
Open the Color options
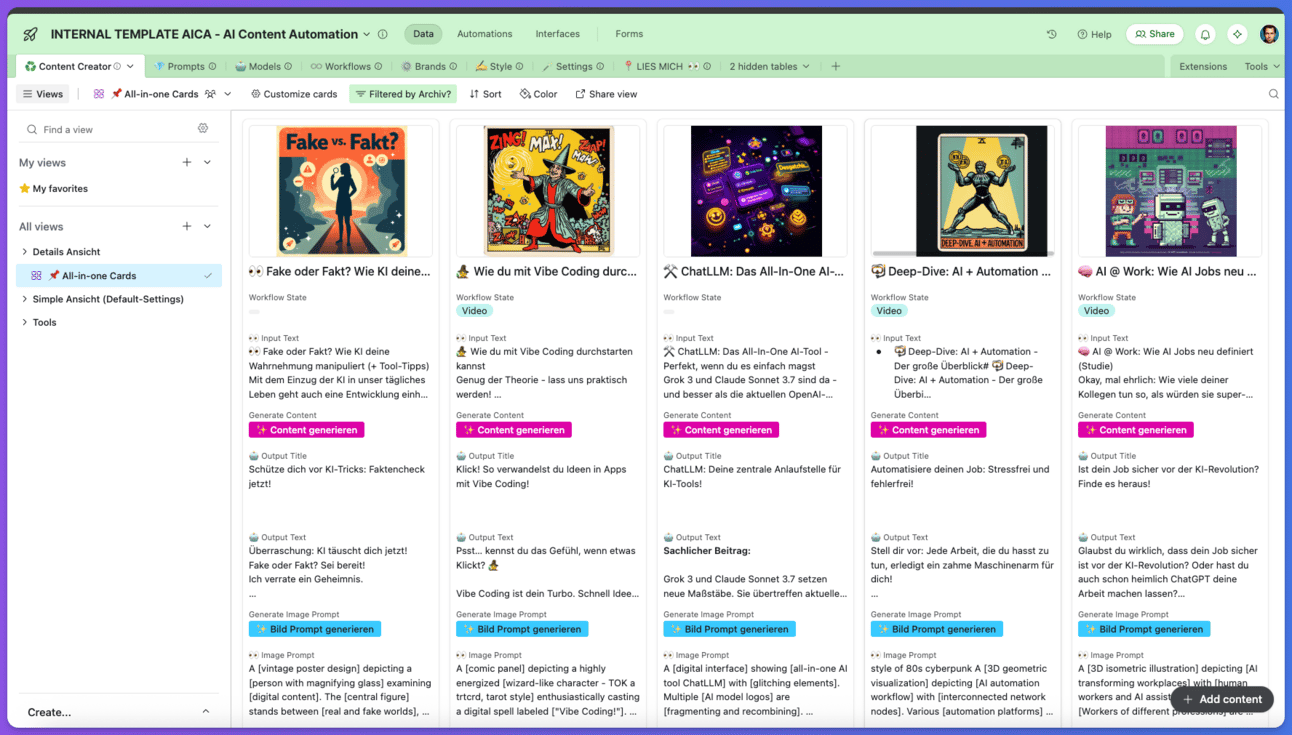[x=538, y=94]
